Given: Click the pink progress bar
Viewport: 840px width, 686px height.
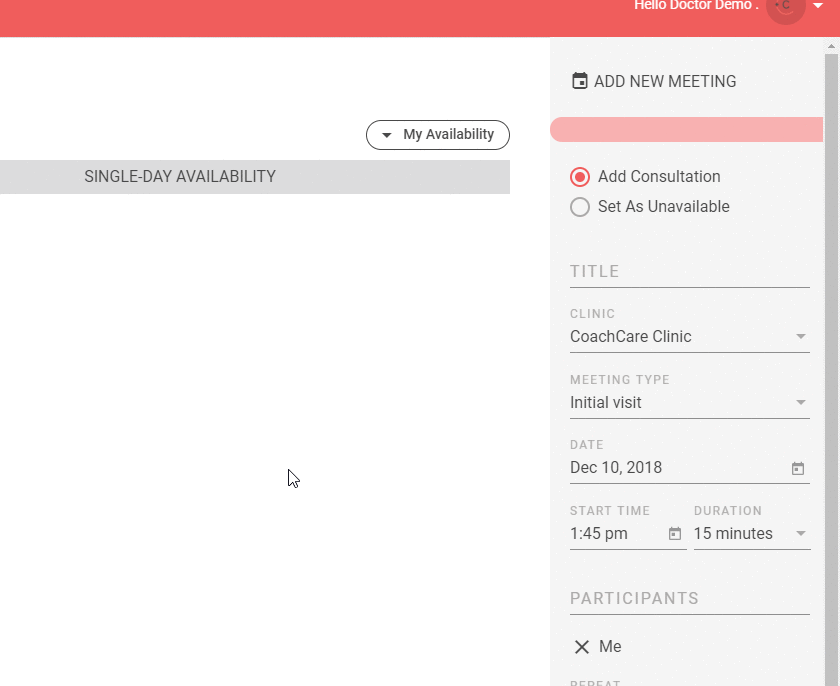Looking at the screenshot, I should point(686,129).
